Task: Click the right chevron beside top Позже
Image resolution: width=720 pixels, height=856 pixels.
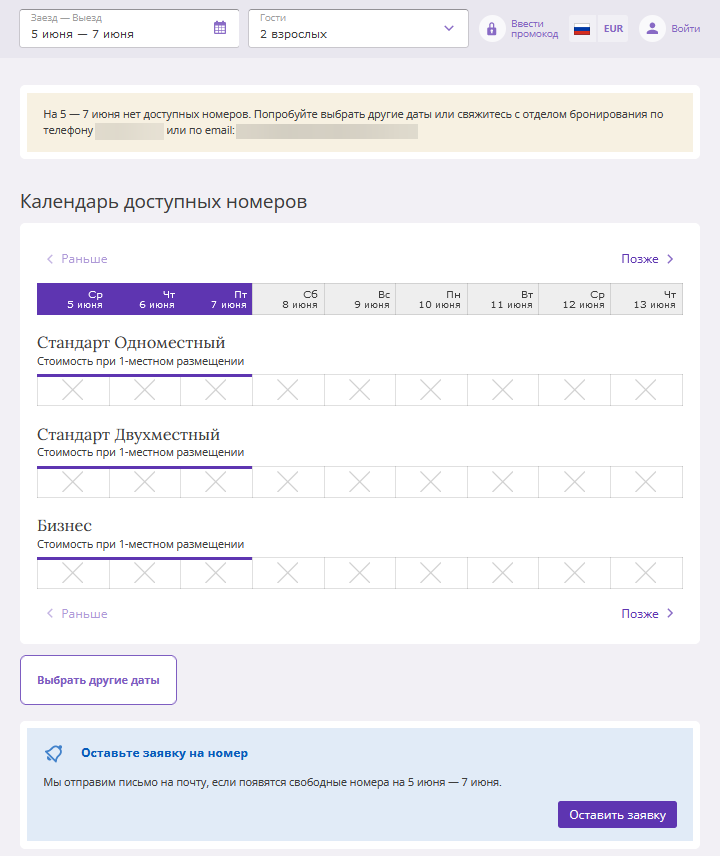Action: click(x=670, y=259)
